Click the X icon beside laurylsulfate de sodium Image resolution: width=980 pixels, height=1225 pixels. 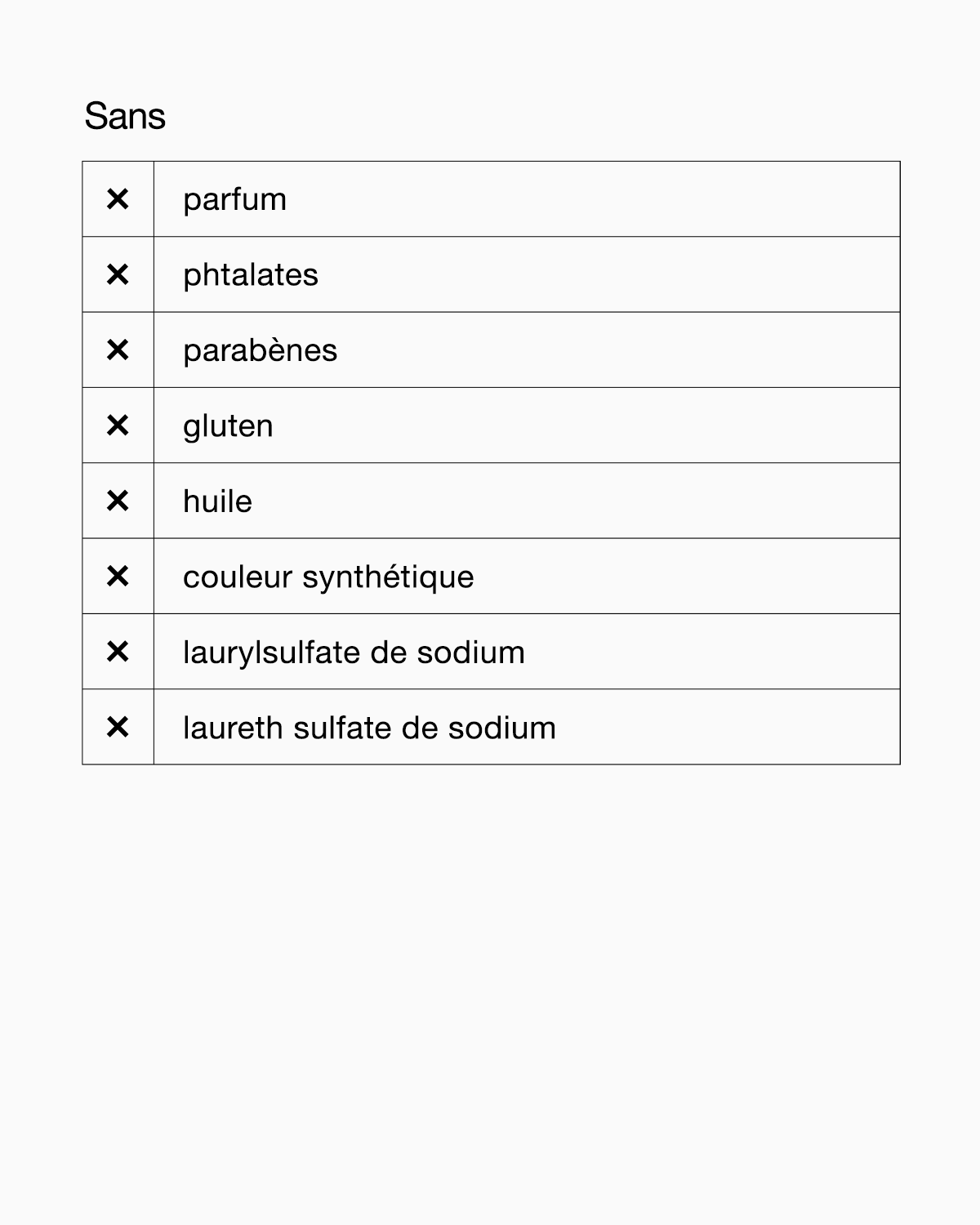pyautogui.click(x=118, y=652)
